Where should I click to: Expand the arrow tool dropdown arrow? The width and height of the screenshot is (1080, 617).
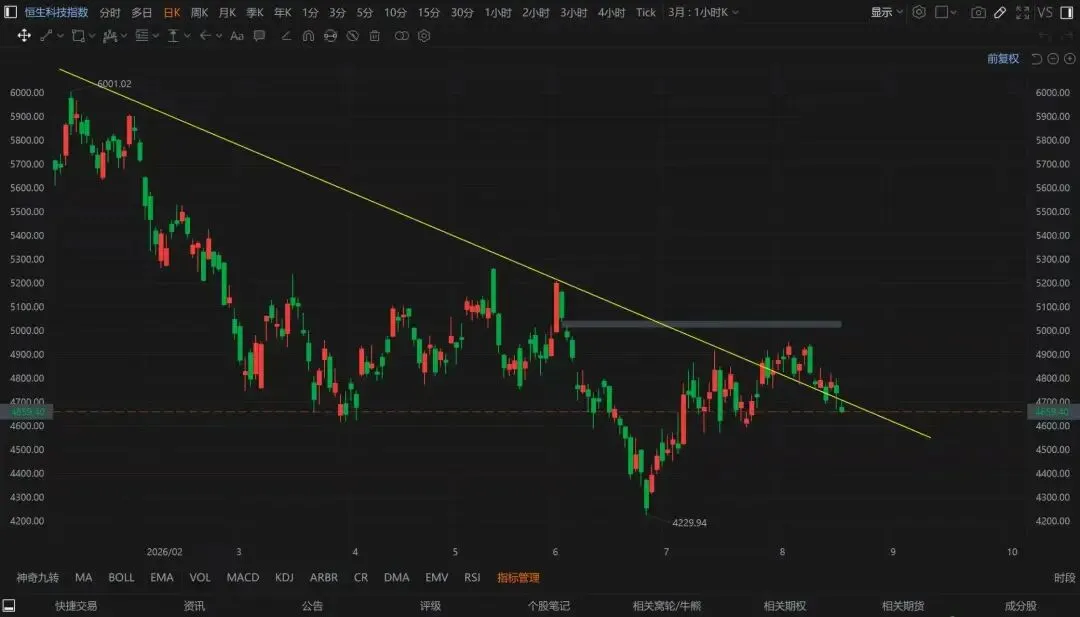pos(219,36)
